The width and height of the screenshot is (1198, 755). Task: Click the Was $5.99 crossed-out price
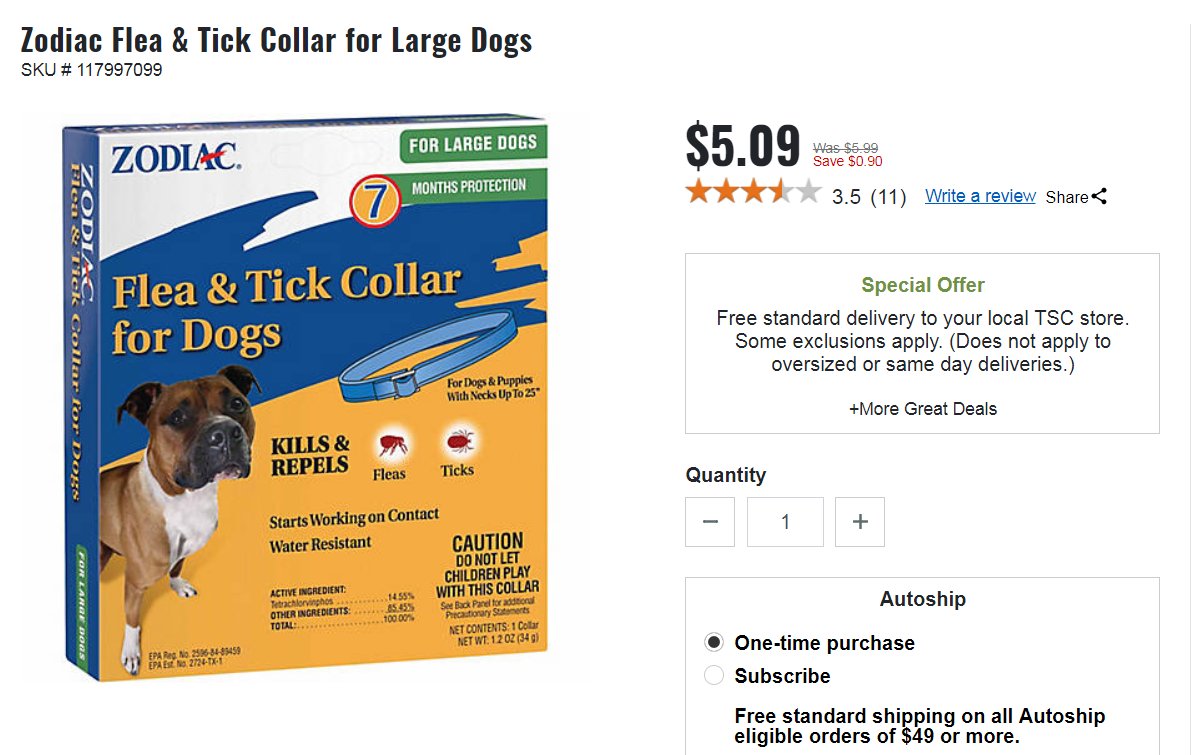click(845, 147)
